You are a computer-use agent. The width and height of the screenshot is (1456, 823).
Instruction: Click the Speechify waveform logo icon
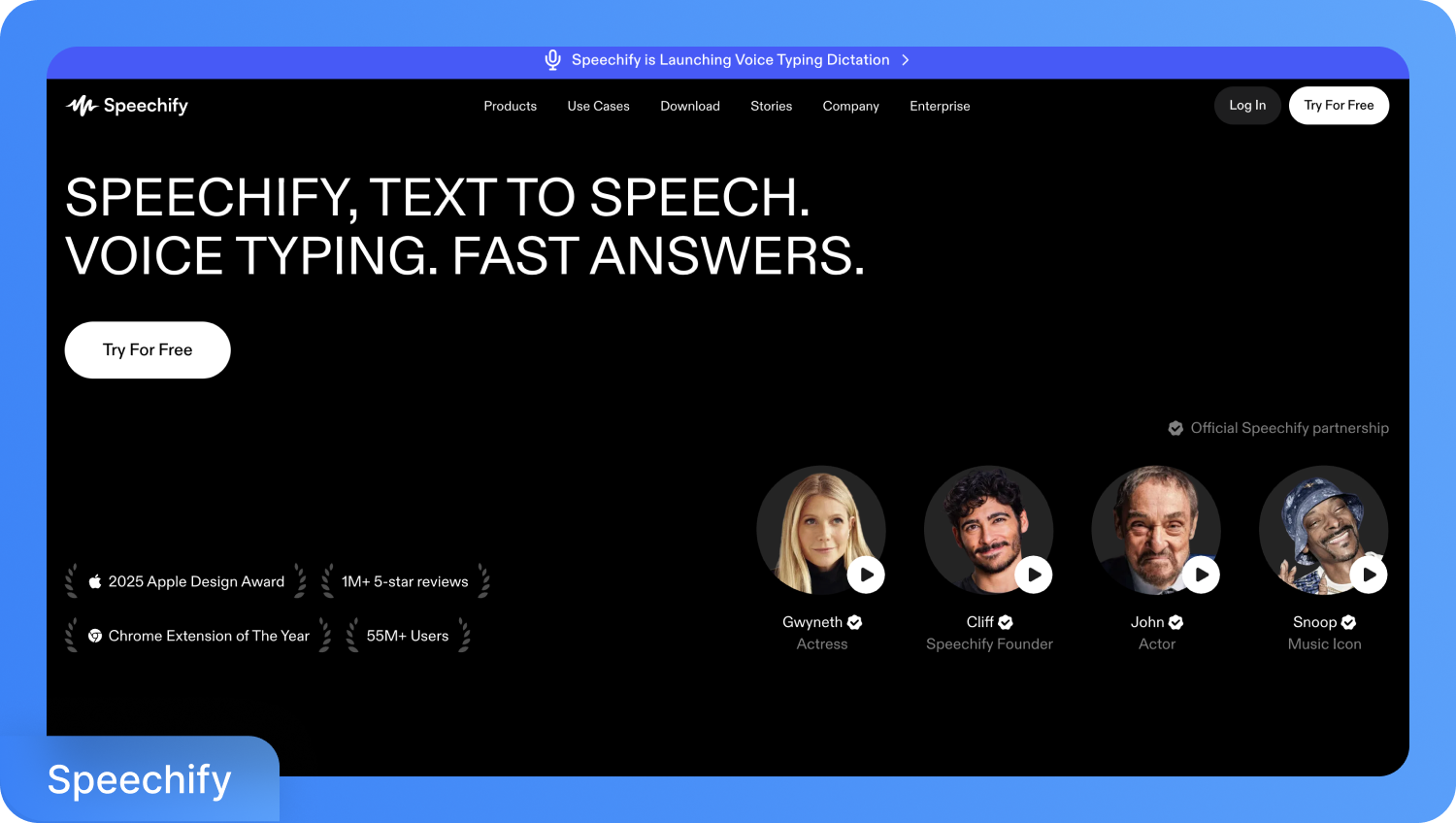coord(82,105)
